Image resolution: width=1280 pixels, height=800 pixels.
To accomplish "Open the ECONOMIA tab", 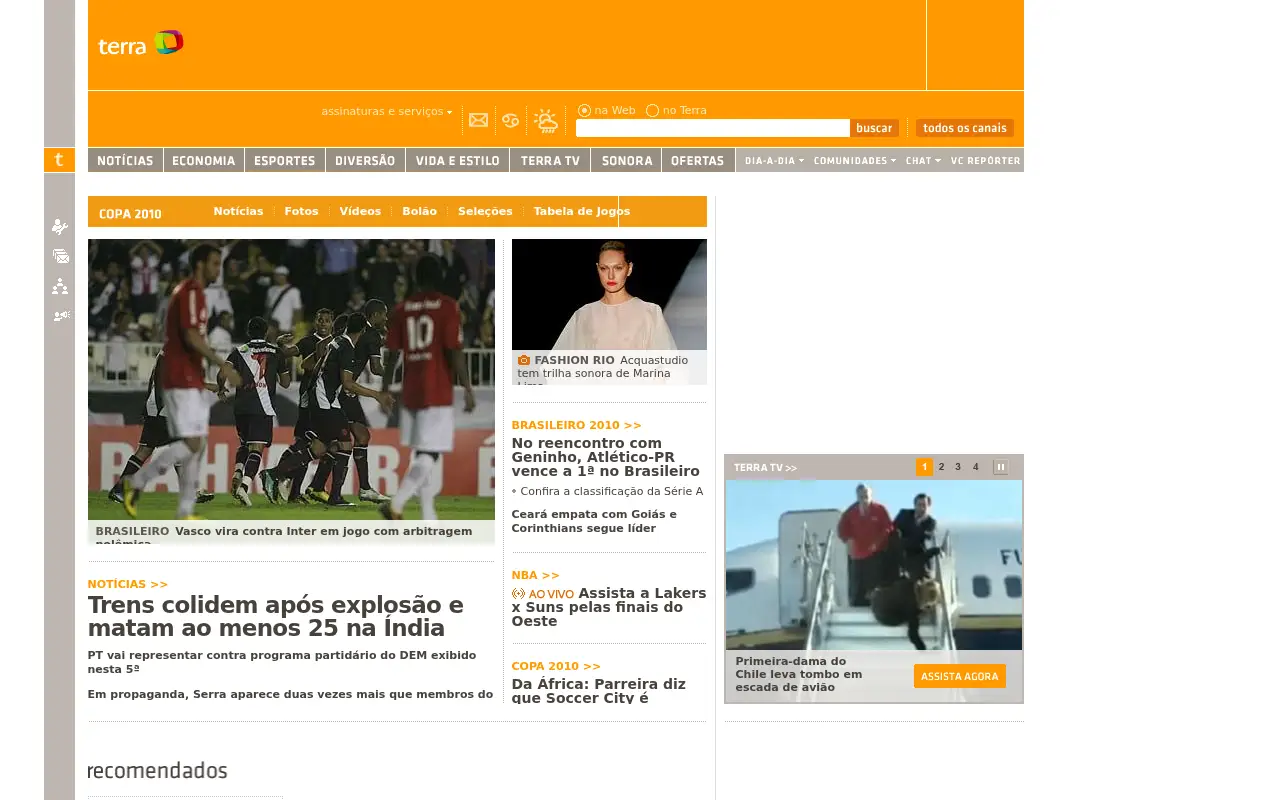I will point(204,160).
